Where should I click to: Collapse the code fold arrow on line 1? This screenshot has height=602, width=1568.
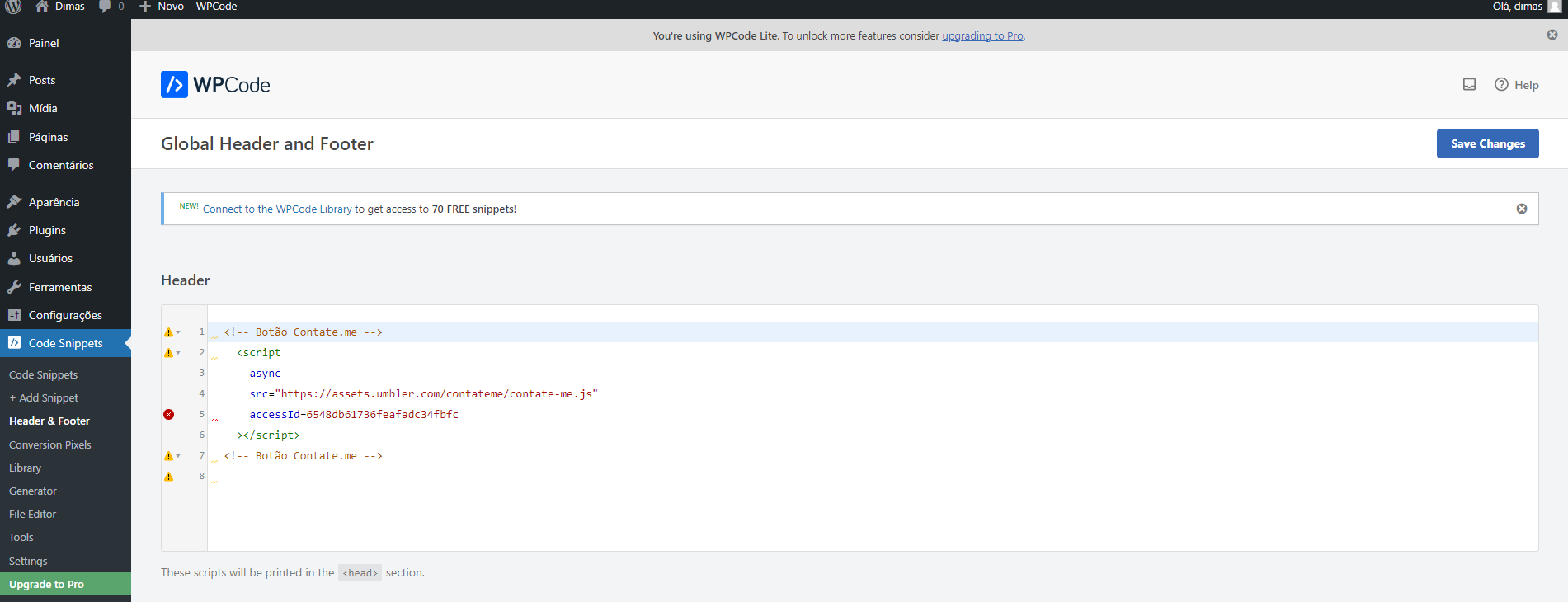tap(178, 332)
